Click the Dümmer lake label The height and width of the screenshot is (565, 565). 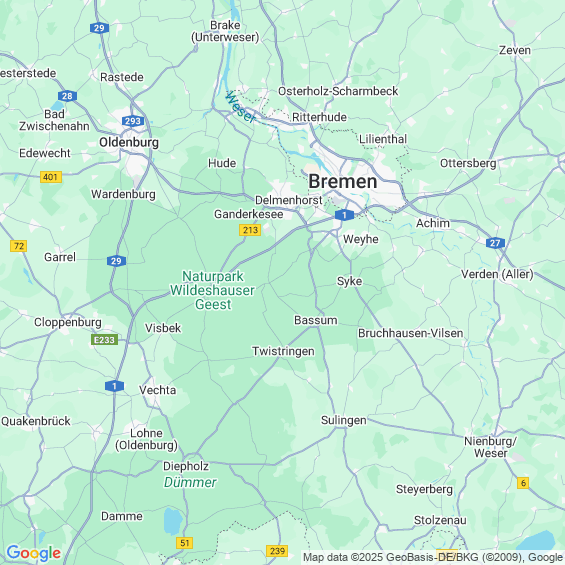coord(190,482)
